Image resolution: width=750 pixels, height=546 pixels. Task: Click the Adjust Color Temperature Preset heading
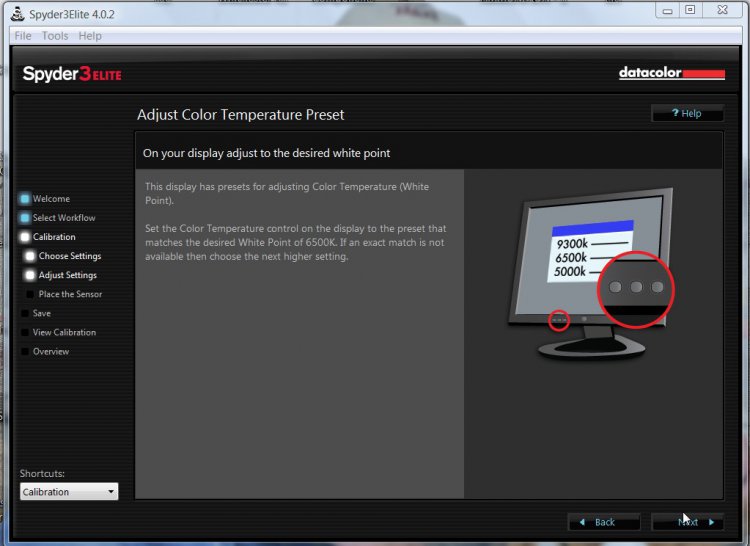tap(241, 115)
